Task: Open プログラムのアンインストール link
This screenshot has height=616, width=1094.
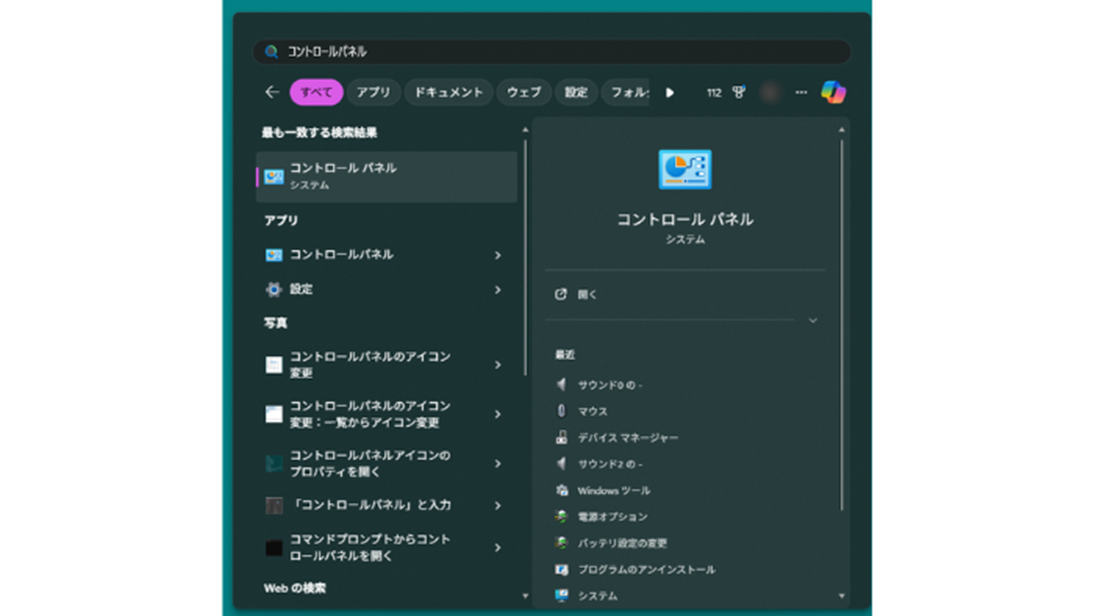Action: point(646,570)
